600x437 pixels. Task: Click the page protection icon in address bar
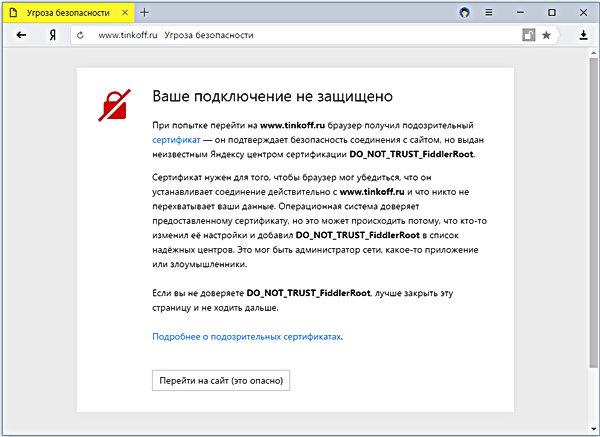pos(528,35)
